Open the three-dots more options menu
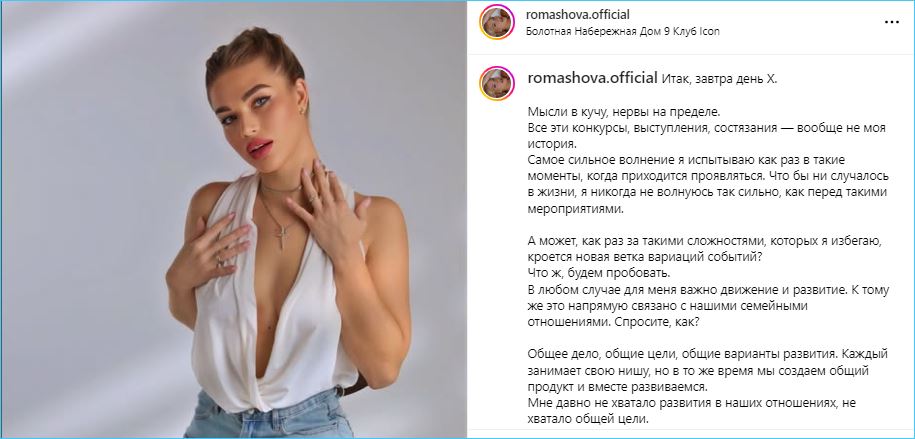 [892, 22]
